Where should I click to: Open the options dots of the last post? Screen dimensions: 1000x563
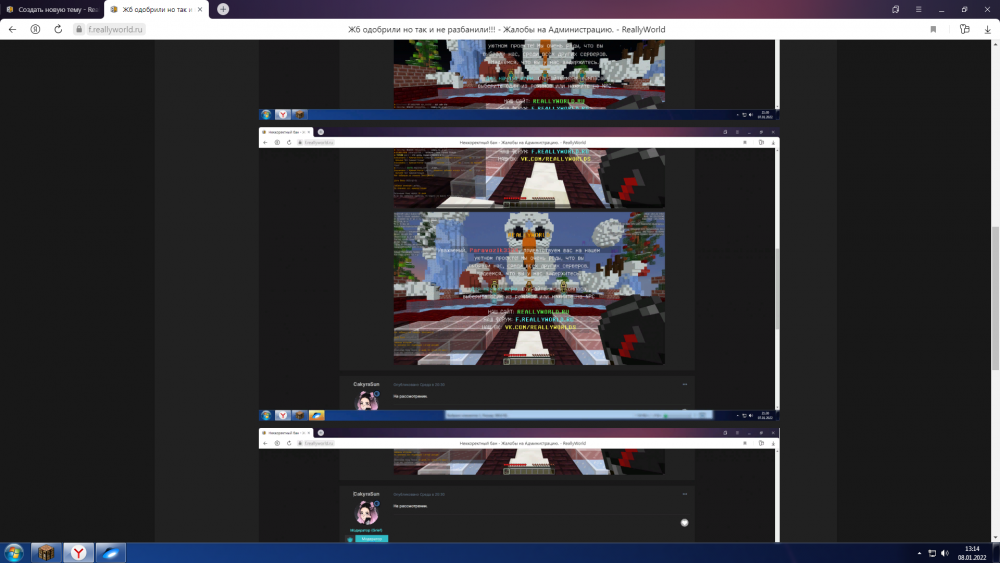[684, 494]
